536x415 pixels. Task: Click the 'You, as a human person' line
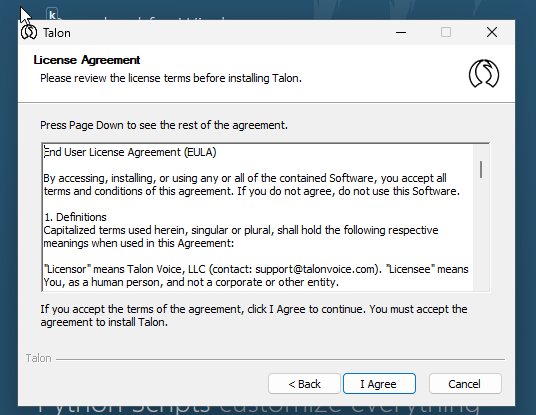(191, 282)
